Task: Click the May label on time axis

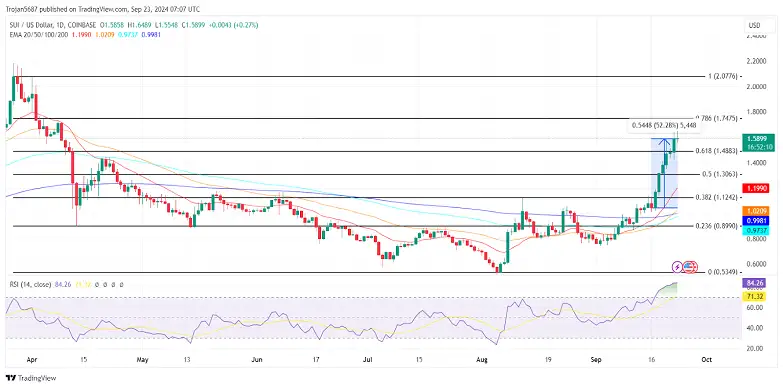Action: (143, 360)
